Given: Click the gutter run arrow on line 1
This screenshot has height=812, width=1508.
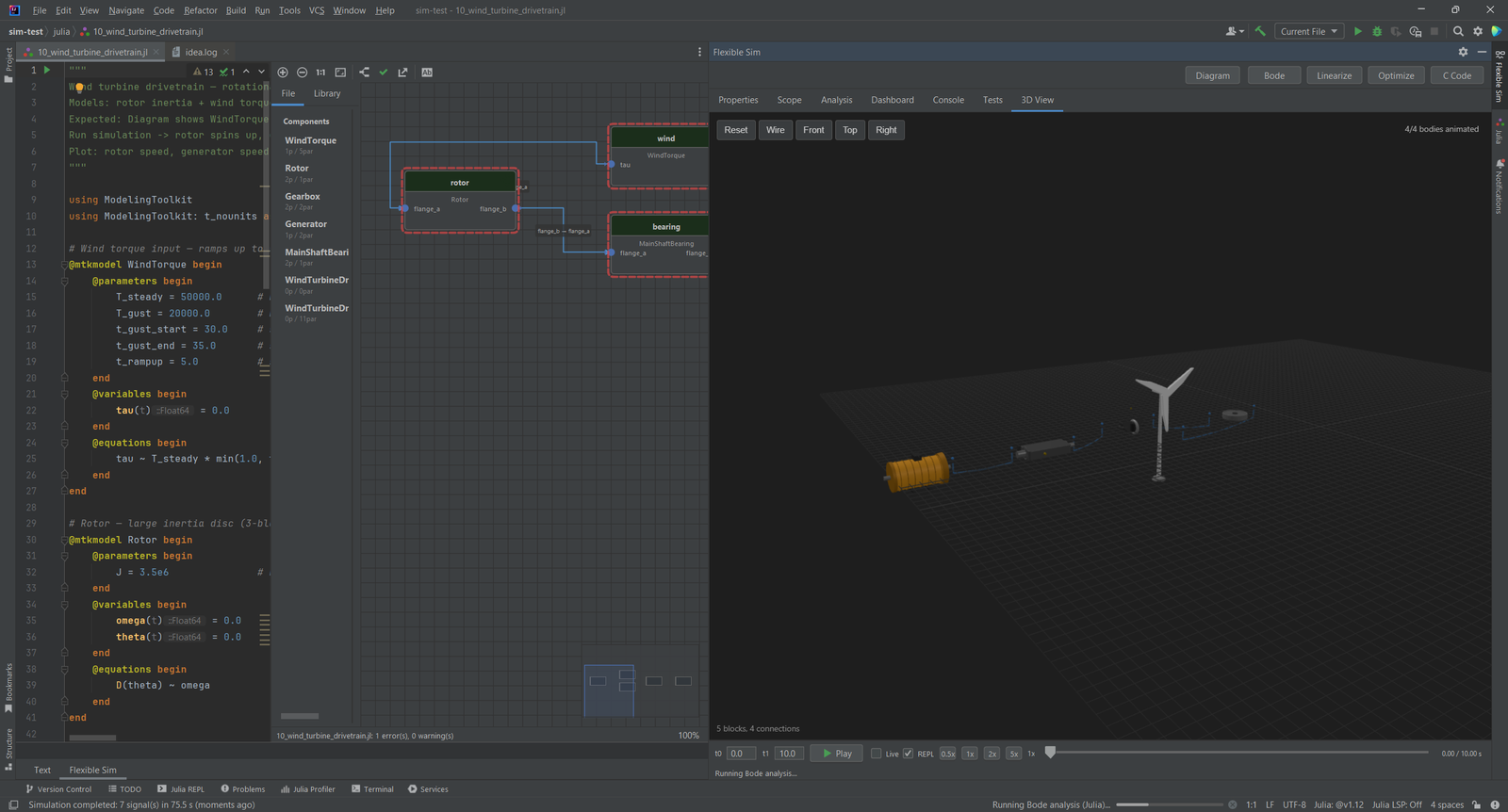Looking at the screenshot, I should click(47, 70).
